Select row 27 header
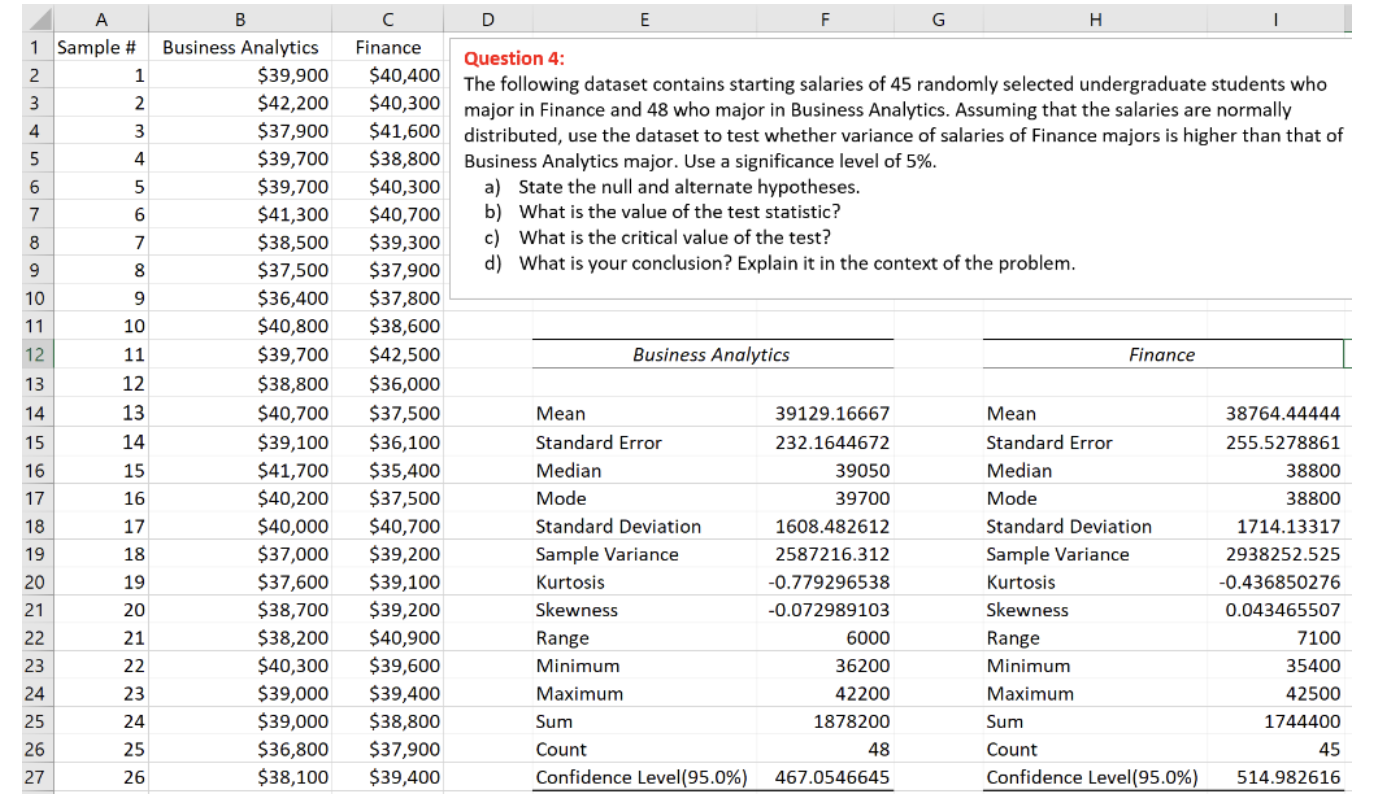The height and width of the screenshot is (800, 1384). pyautogui.click(x=35, y=777)
